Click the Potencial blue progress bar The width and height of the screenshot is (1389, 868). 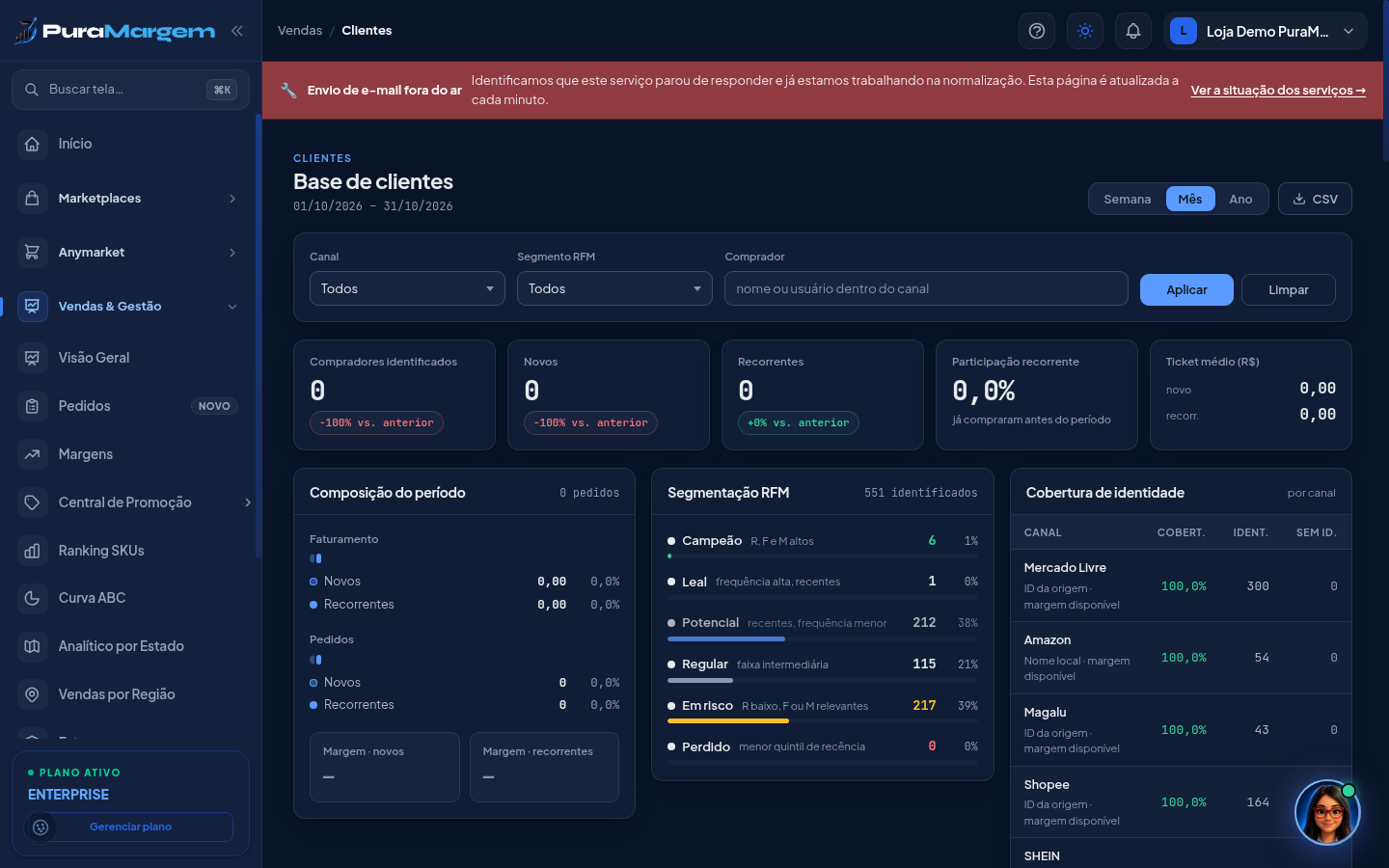point(726,638)
